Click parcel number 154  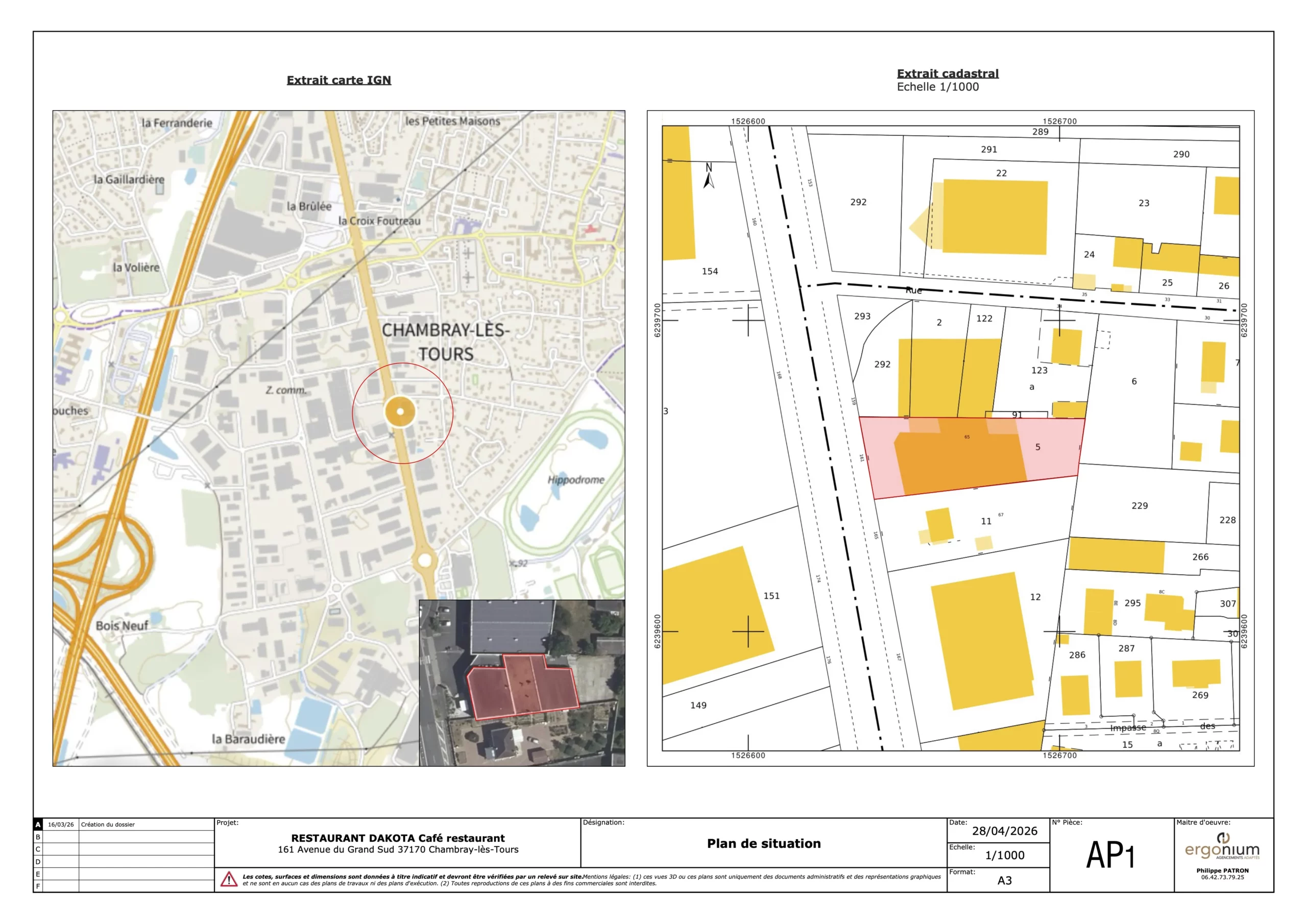click(710, 272)
